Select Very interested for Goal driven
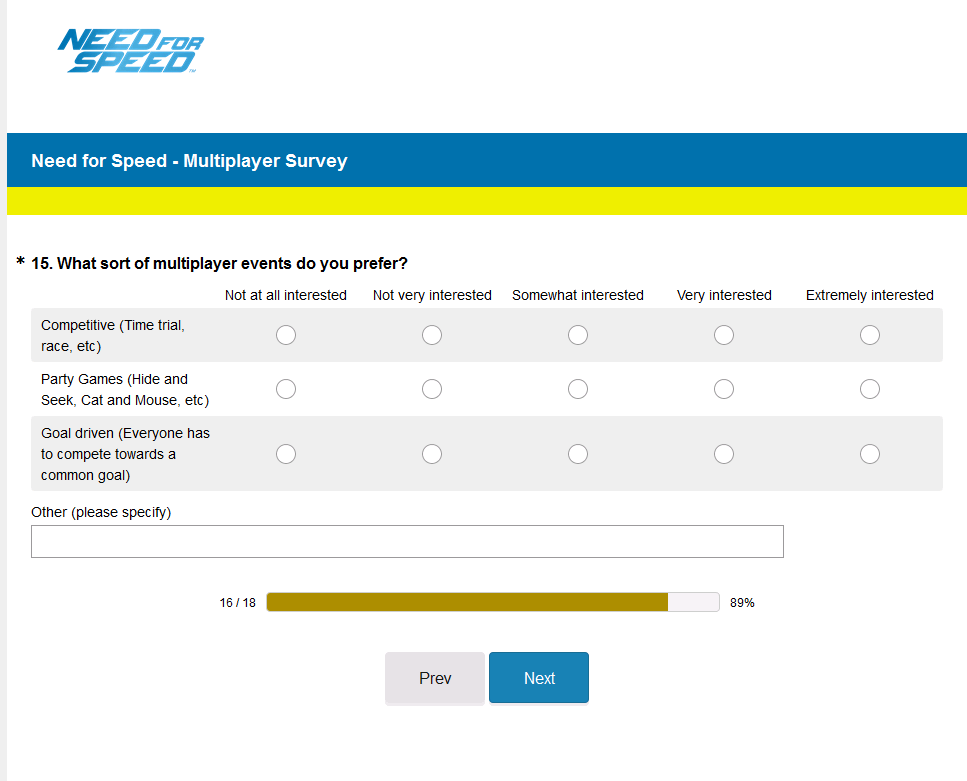 724,454
